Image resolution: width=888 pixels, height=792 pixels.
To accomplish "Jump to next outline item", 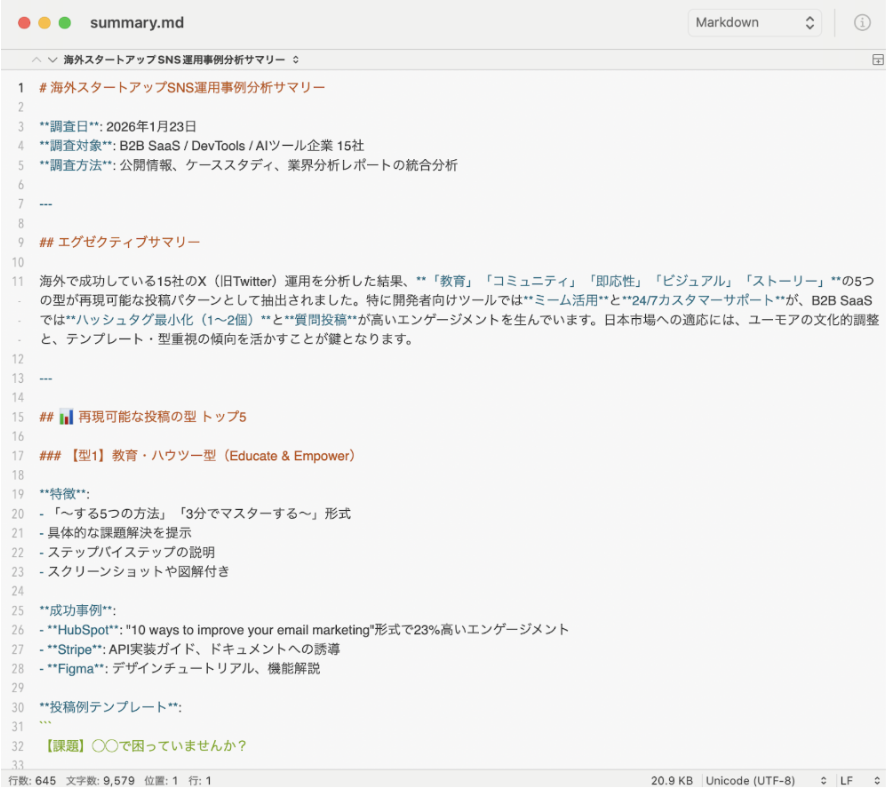I will 50,60.
